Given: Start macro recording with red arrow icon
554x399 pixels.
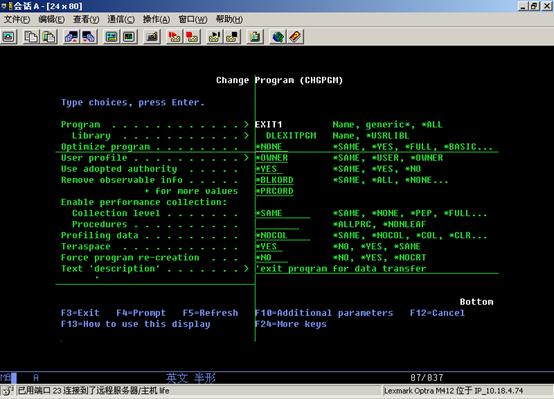Looking at the screenshot, I should pos(175,37).
